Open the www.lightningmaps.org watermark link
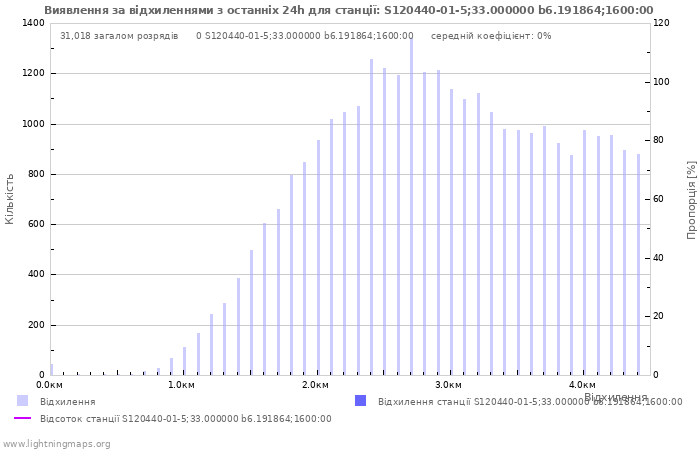700x450 pixels. coord(57,444)
